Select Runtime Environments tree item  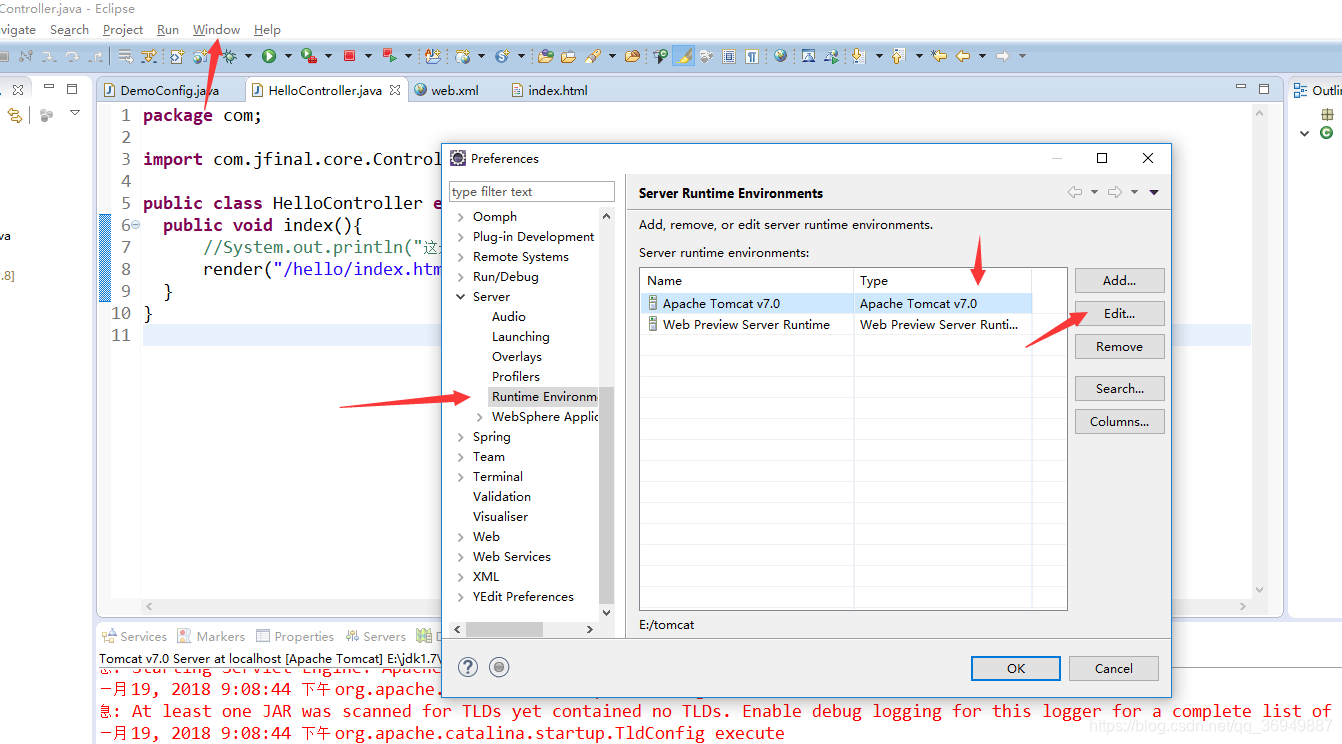pos(544,397)
